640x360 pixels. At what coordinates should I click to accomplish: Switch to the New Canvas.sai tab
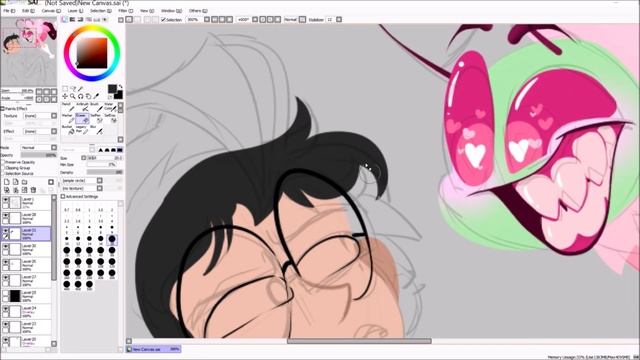point(153,349)
